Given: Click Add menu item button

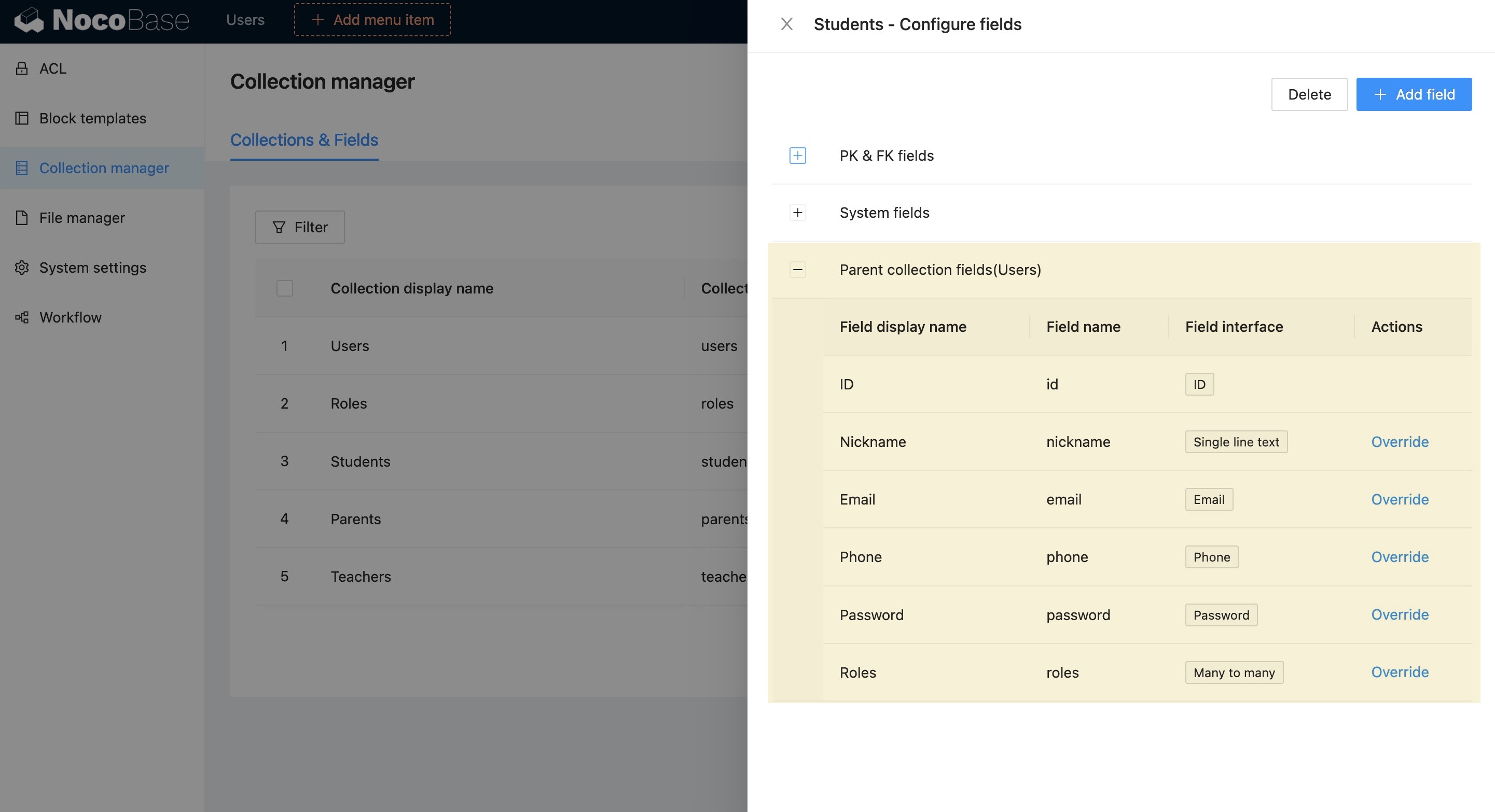Looking at the screenshot, I should point(372,20).
